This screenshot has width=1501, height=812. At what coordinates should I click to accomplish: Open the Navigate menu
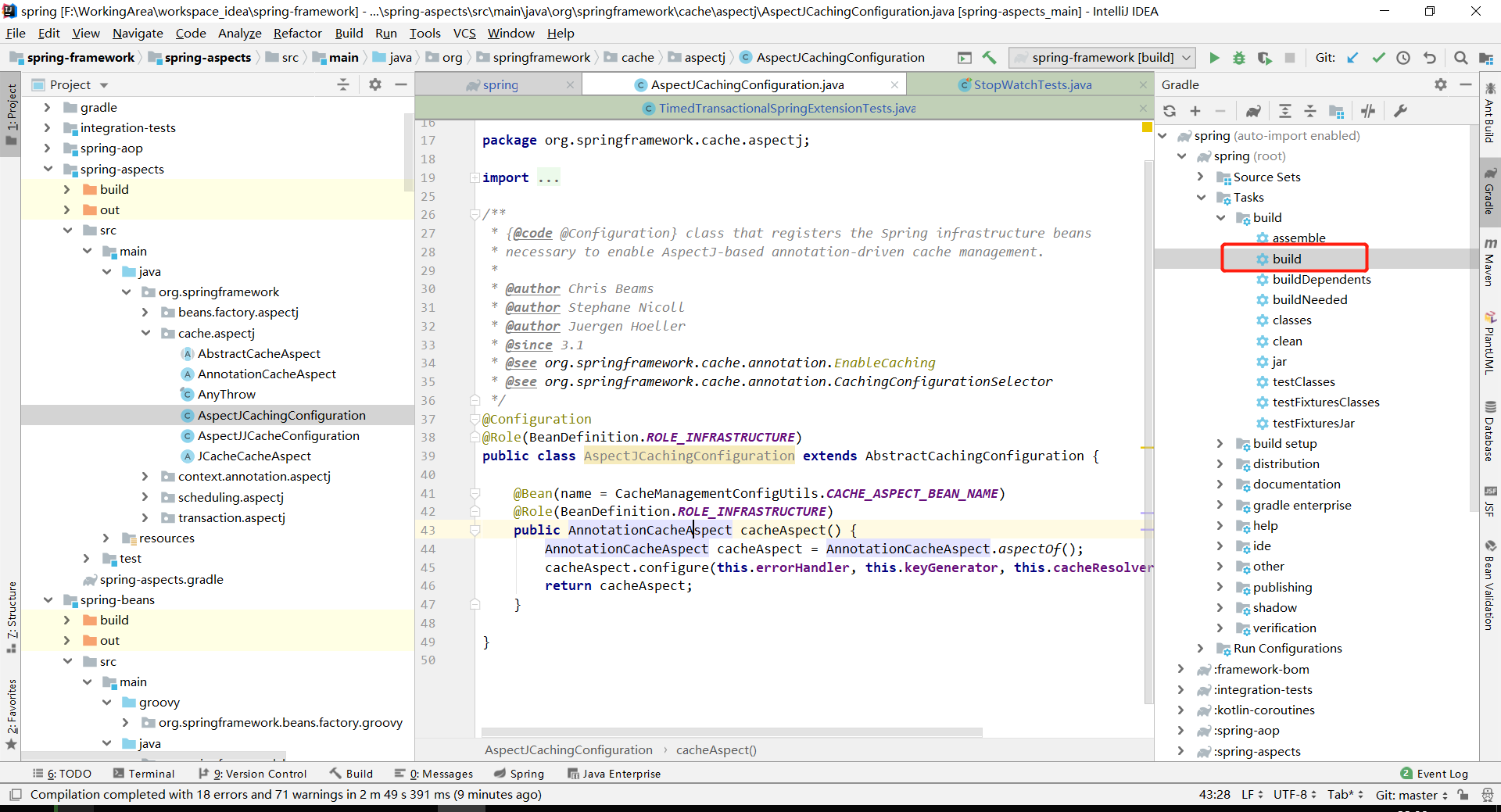click(x=138, y=34)
